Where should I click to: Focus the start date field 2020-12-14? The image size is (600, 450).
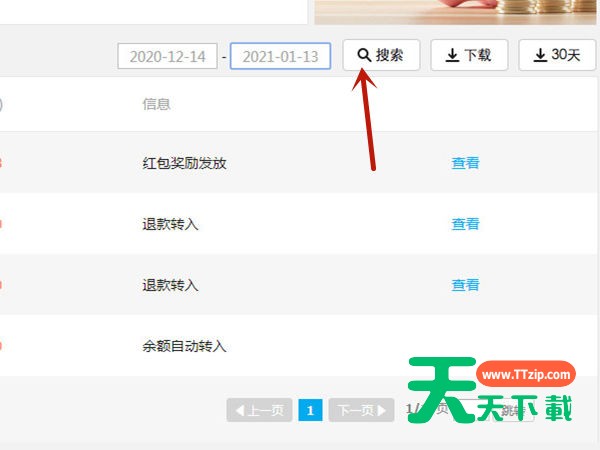168,56
